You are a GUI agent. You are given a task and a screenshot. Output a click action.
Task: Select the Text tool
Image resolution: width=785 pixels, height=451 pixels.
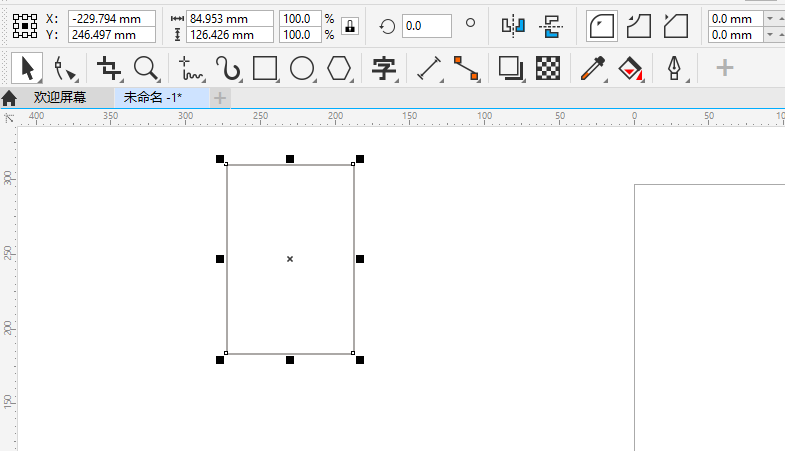coord(384,68)
